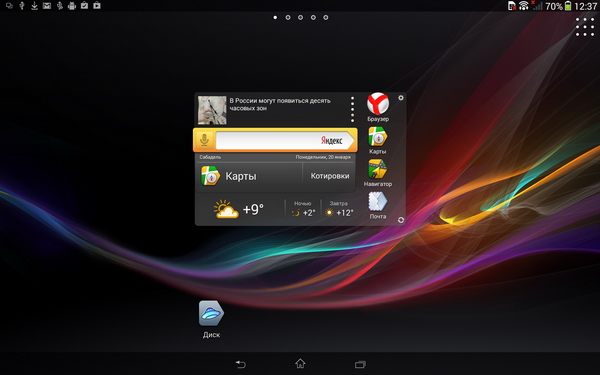The image size is (600, 375).
Task: Open the apps drawer grid icon
Action: pyautogui.click(x=585, y=27)
